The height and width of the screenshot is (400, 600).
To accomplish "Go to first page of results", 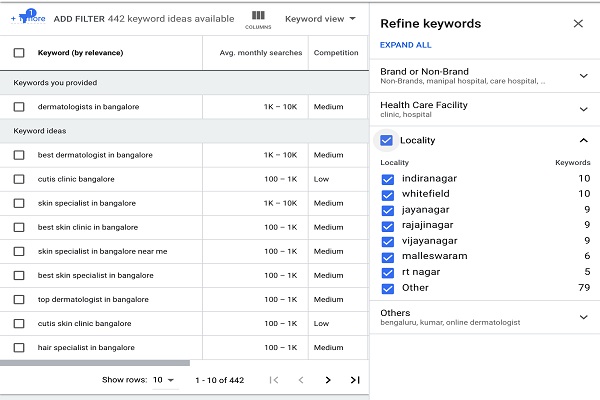I will 274,380.
